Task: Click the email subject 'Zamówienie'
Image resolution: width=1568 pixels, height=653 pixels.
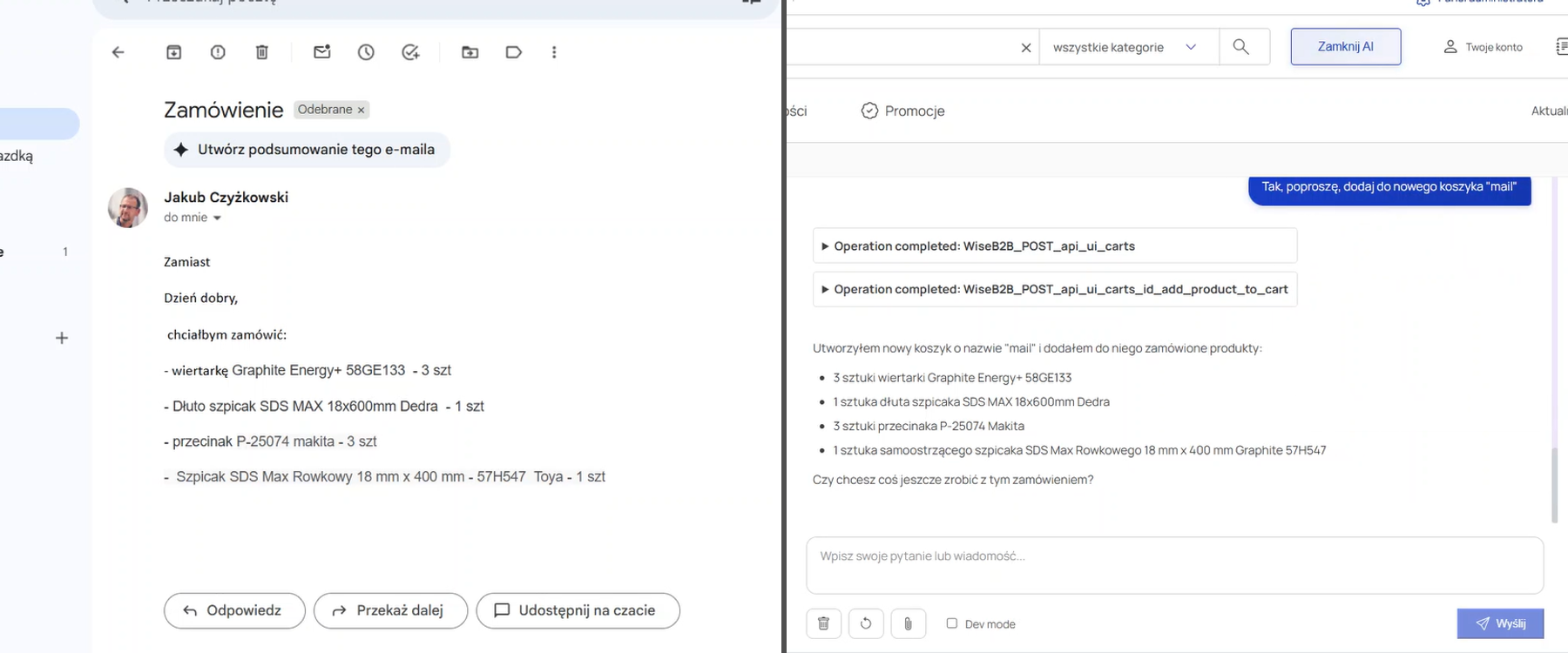Action: tap(223, 110)
